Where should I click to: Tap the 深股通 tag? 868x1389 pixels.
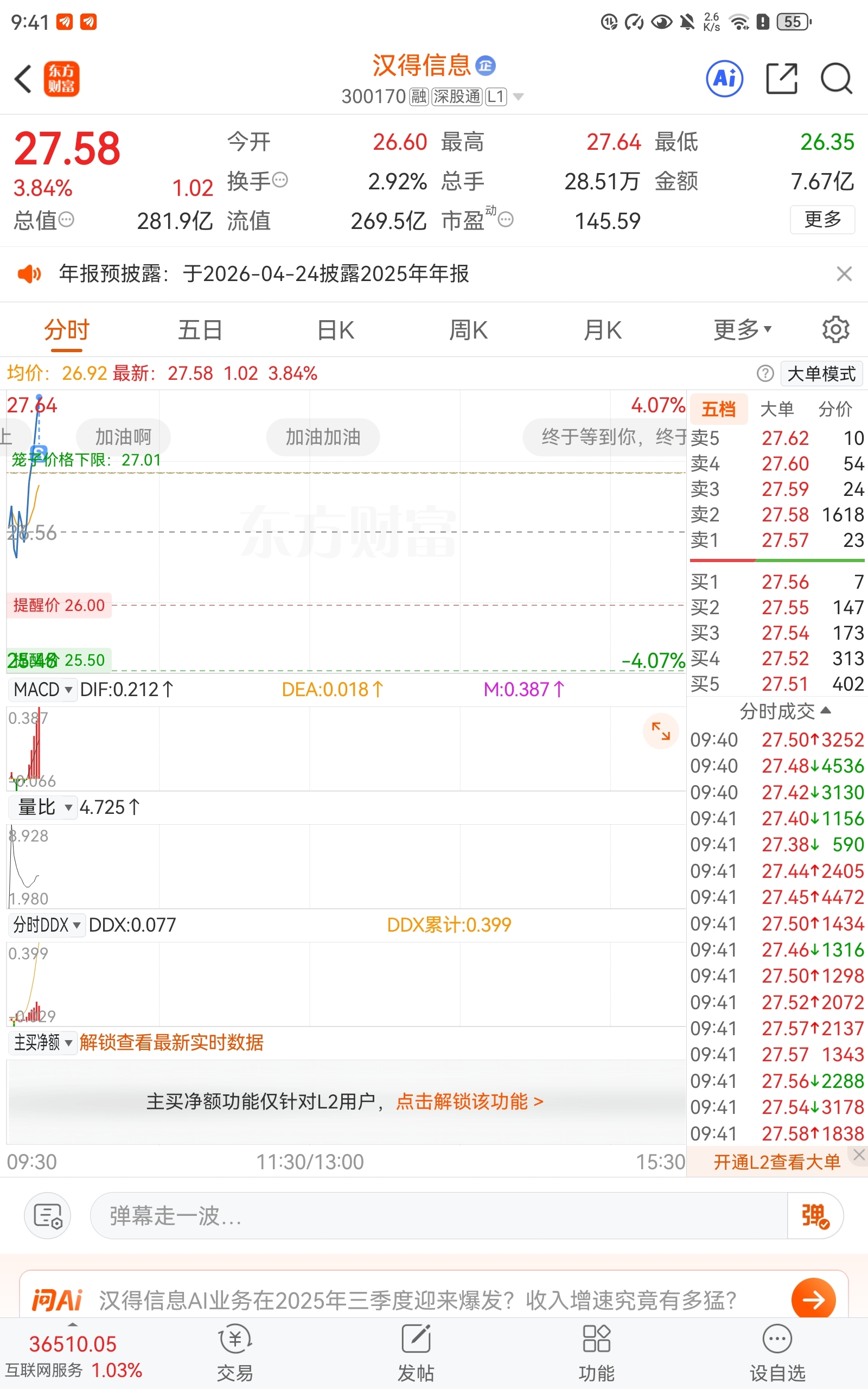click(x=457, y=97)
